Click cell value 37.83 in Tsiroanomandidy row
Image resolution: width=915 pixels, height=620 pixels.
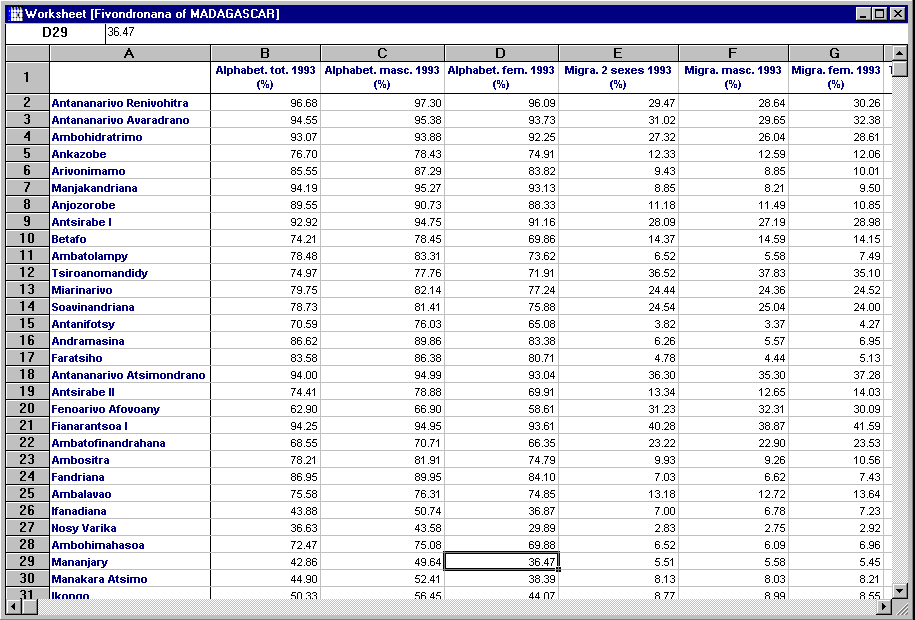(x=733, y=273)
